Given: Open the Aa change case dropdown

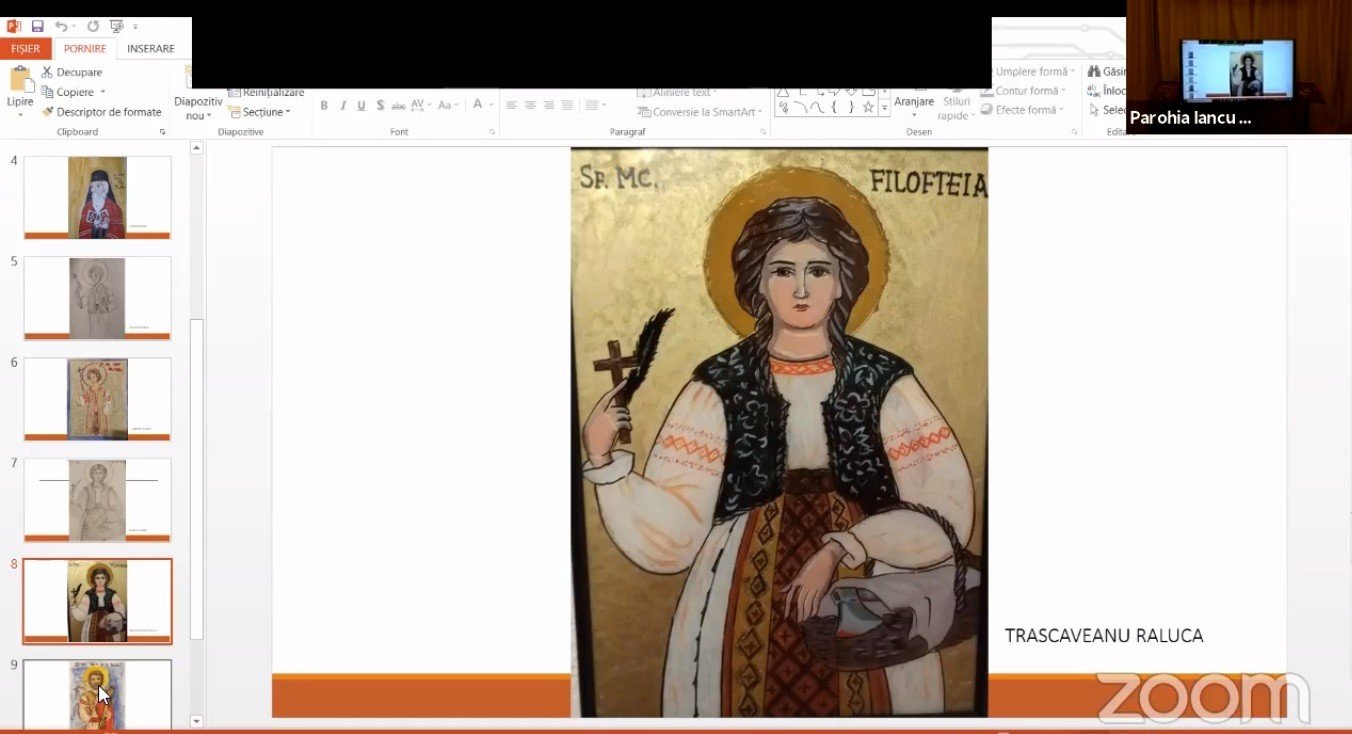Looking at the screenshot, I should [447, 104].
